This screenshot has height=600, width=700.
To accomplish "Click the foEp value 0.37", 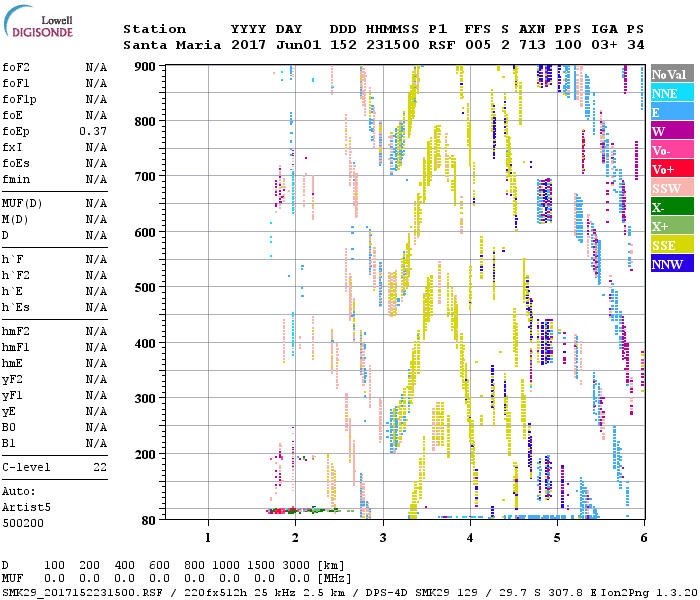I will pos(93,131).
